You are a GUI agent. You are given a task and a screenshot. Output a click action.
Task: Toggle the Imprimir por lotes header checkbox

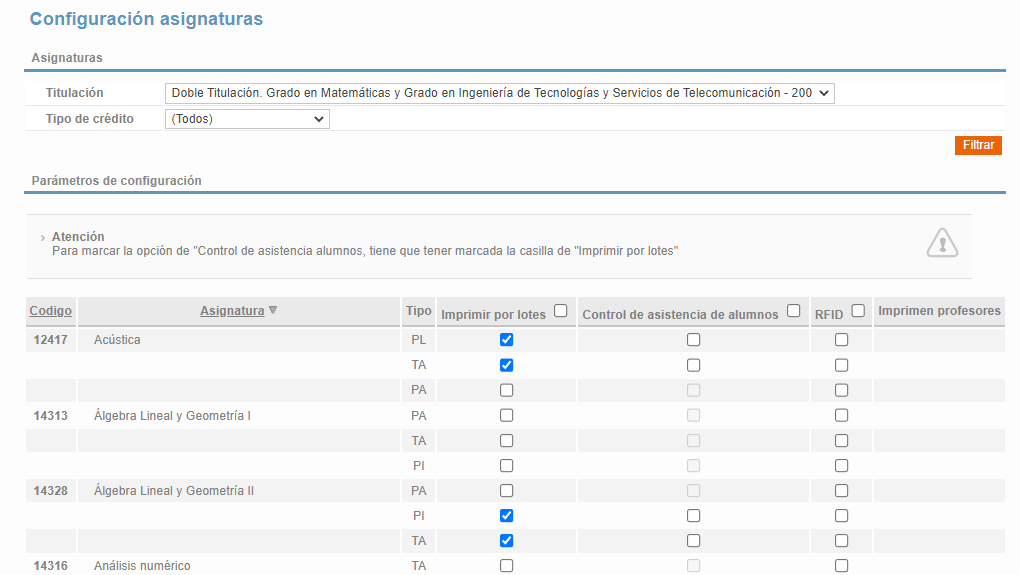tap(561, 311)
